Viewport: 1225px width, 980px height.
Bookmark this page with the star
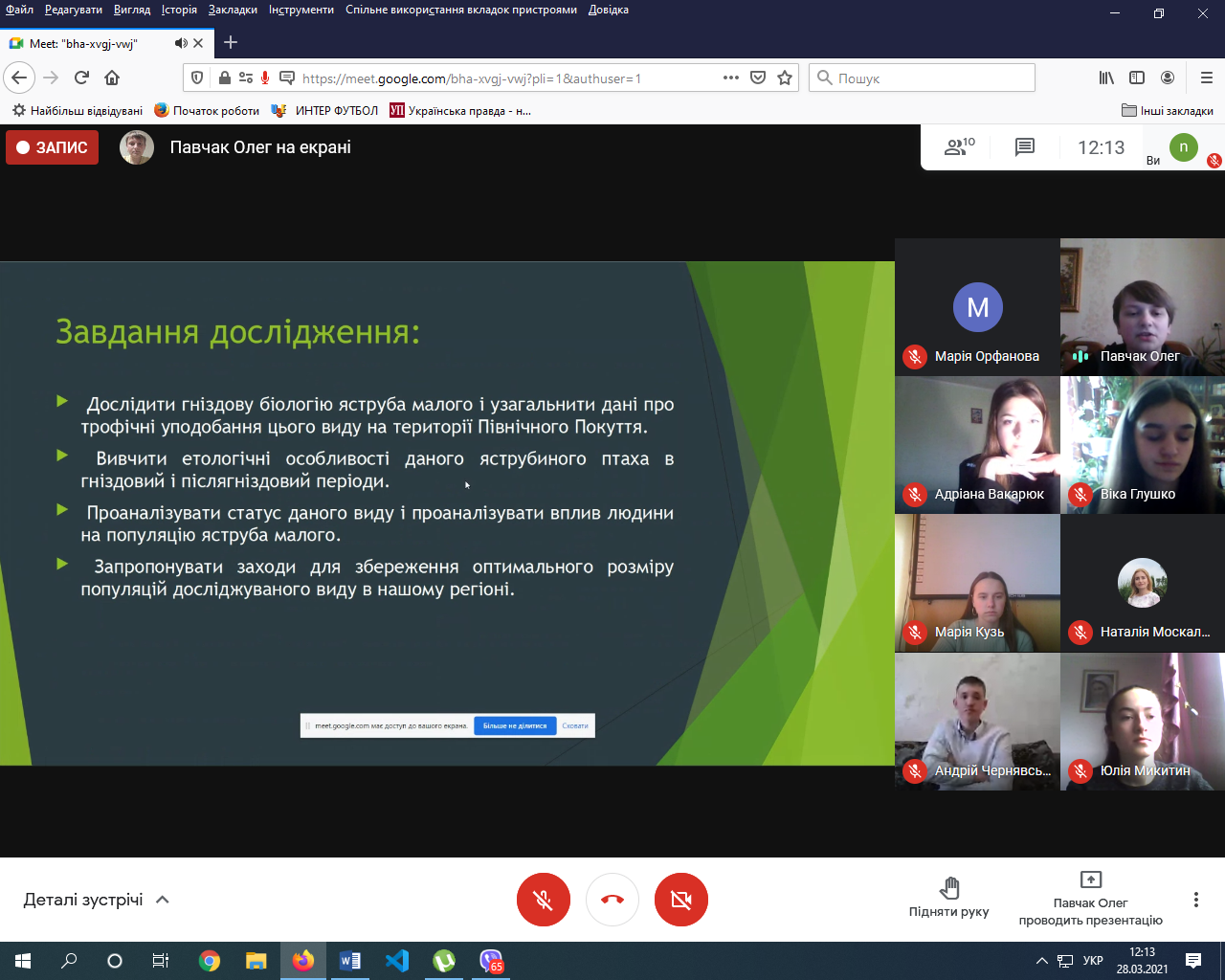(x=785, y=78)
